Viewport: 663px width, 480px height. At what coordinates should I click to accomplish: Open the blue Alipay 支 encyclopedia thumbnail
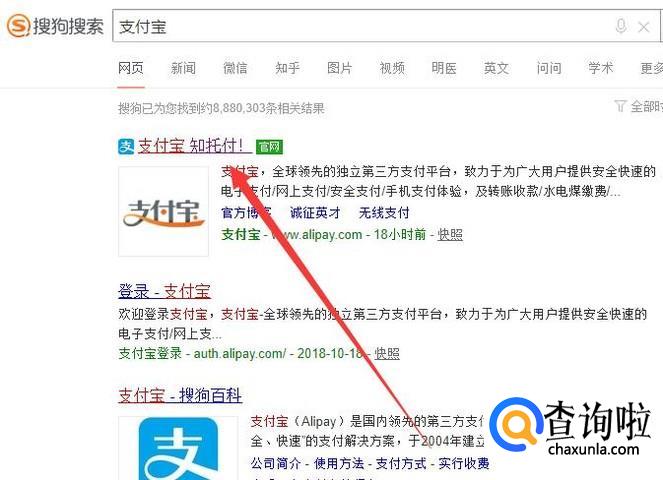click(x=178, y=448)
